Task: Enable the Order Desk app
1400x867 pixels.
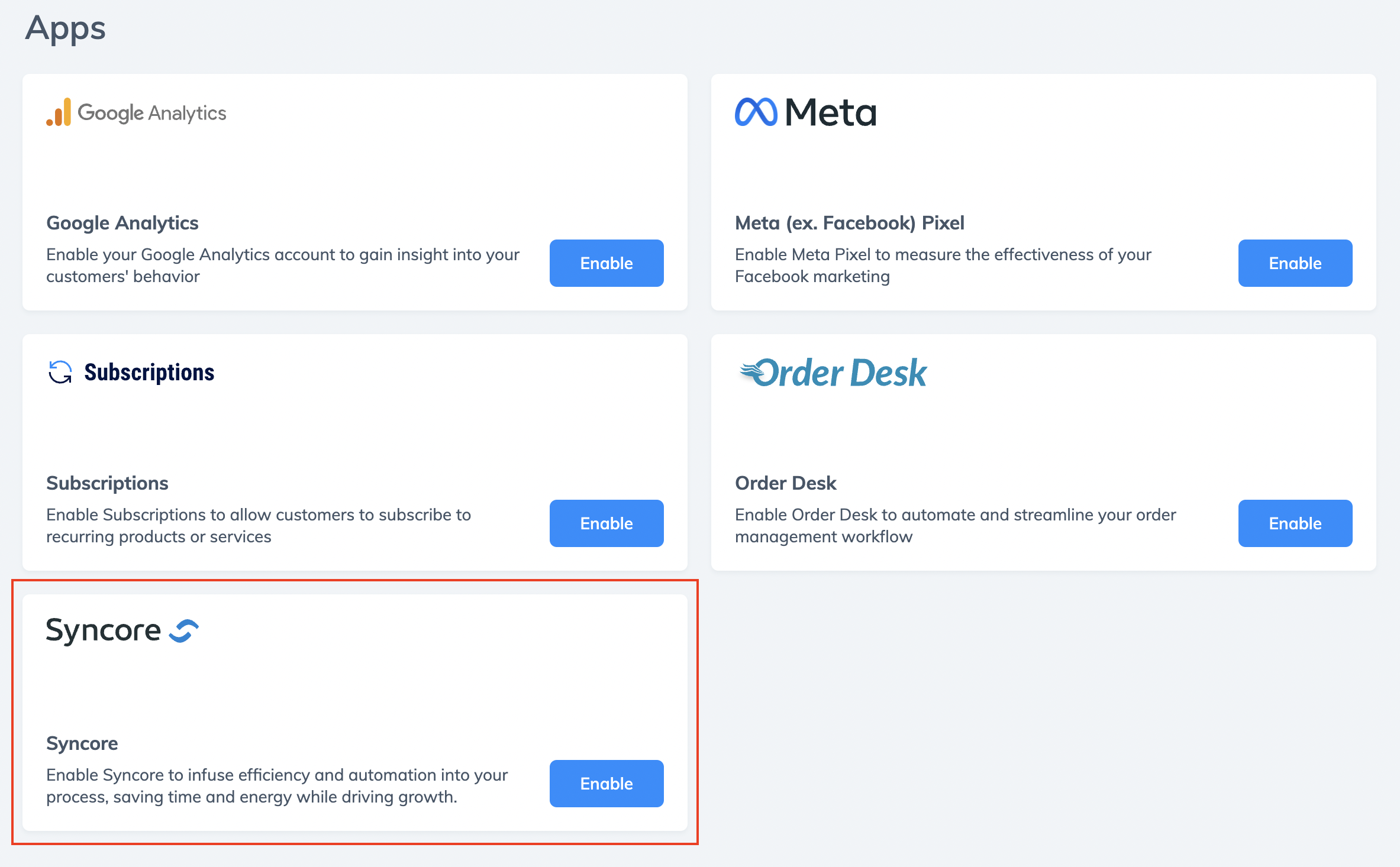Action: [x=1295, y=523]
